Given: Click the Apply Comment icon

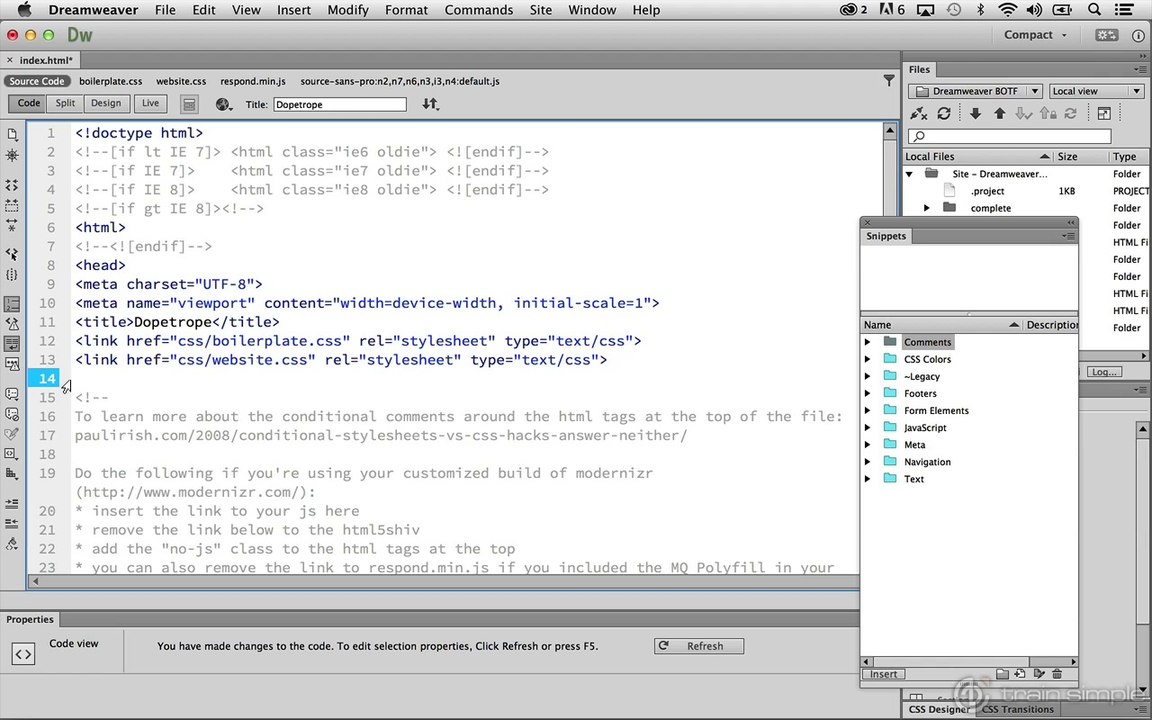Looking at the screenshot, I should tap(12, 394).
